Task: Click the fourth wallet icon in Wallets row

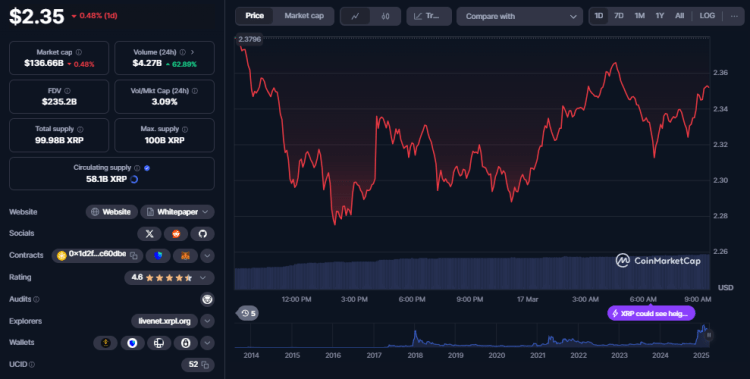Action: [x=186, y=343]
